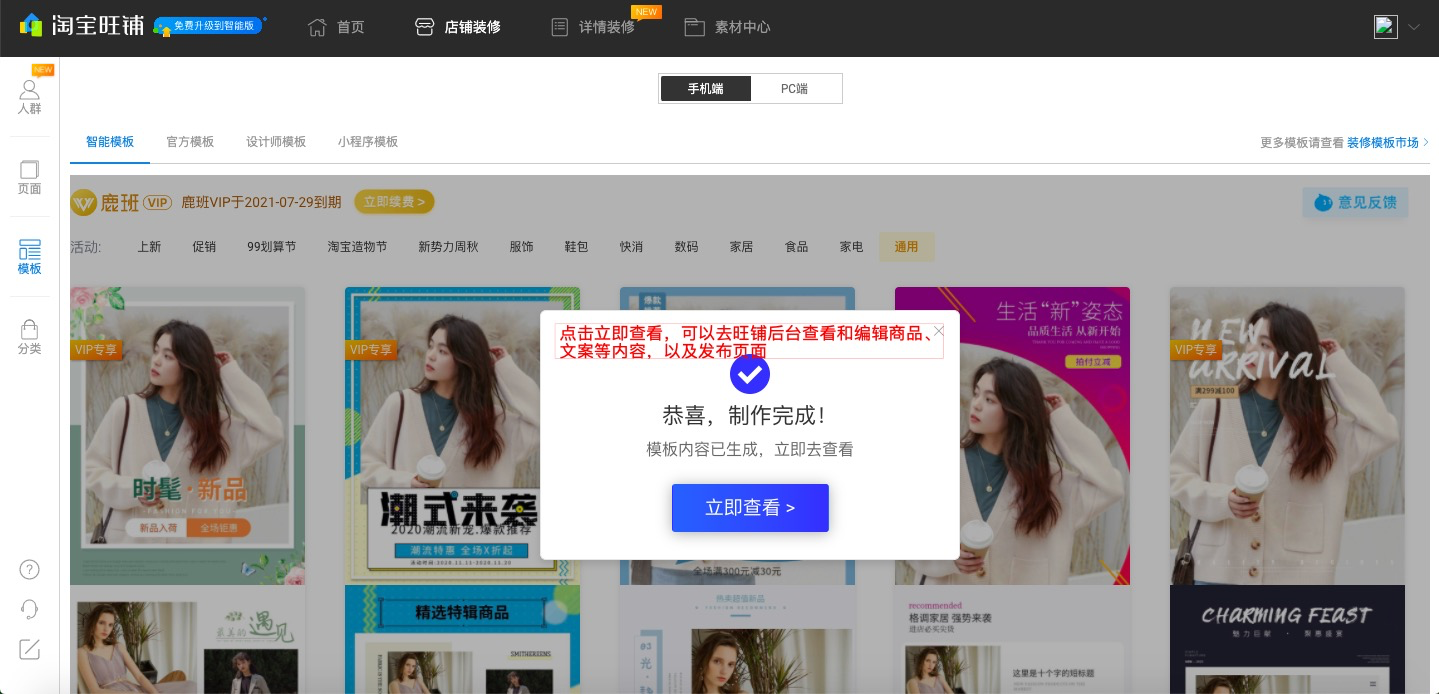Filter templates by 促销

coord(204,246)
